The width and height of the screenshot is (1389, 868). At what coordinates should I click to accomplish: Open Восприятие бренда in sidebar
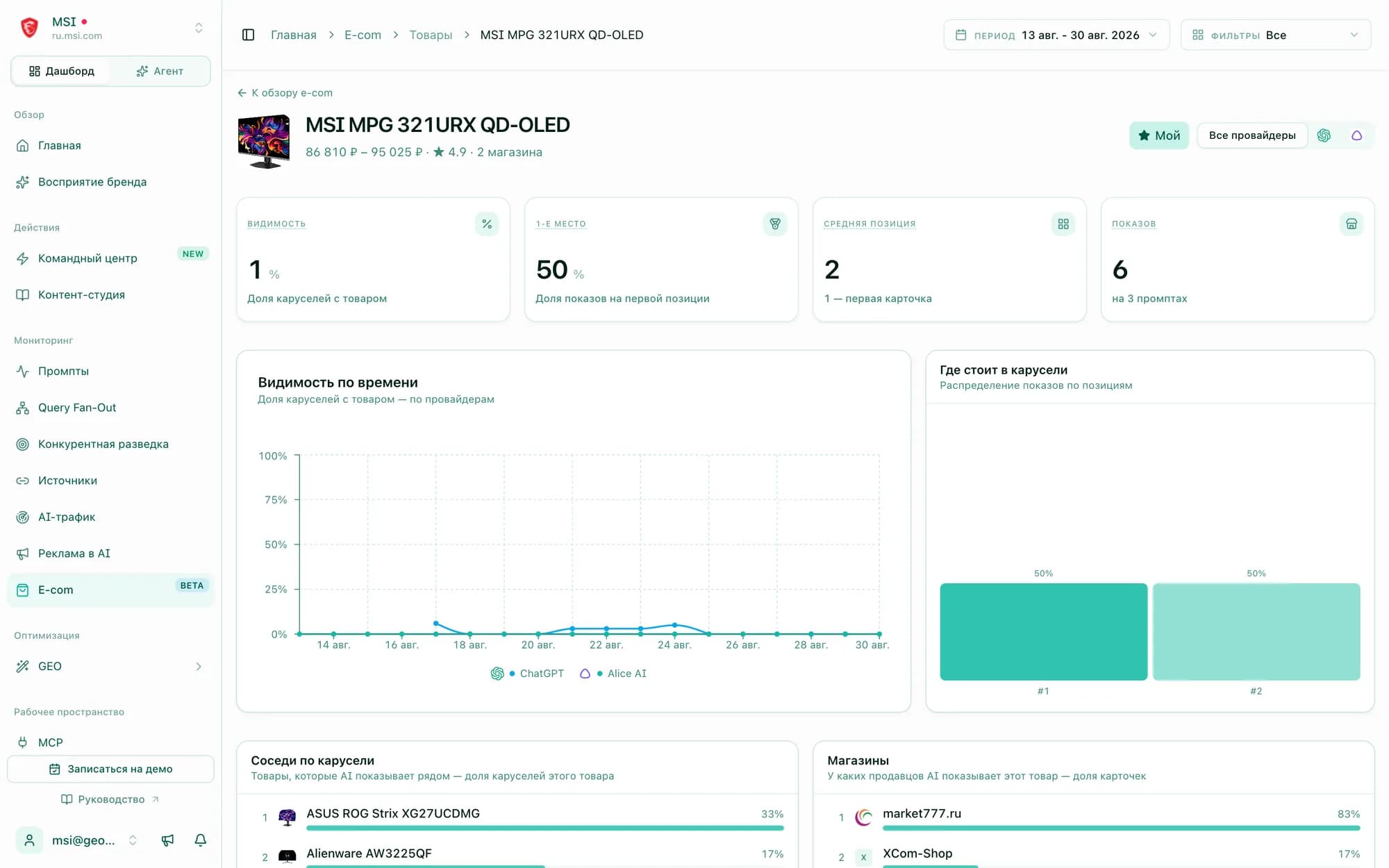[111, 182]
